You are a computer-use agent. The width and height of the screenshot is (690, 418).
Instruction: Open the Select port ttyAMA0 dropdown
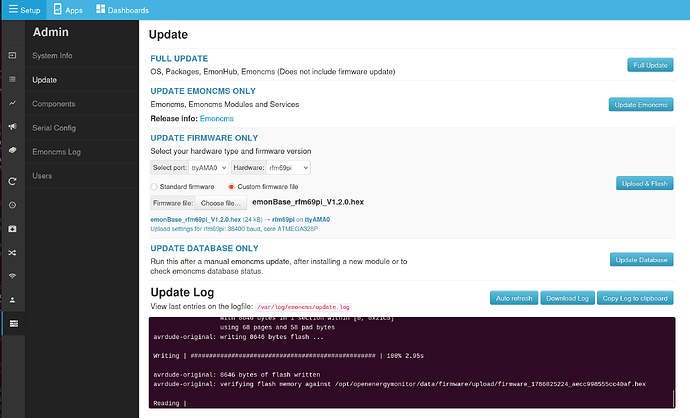[x=209, y=168]
